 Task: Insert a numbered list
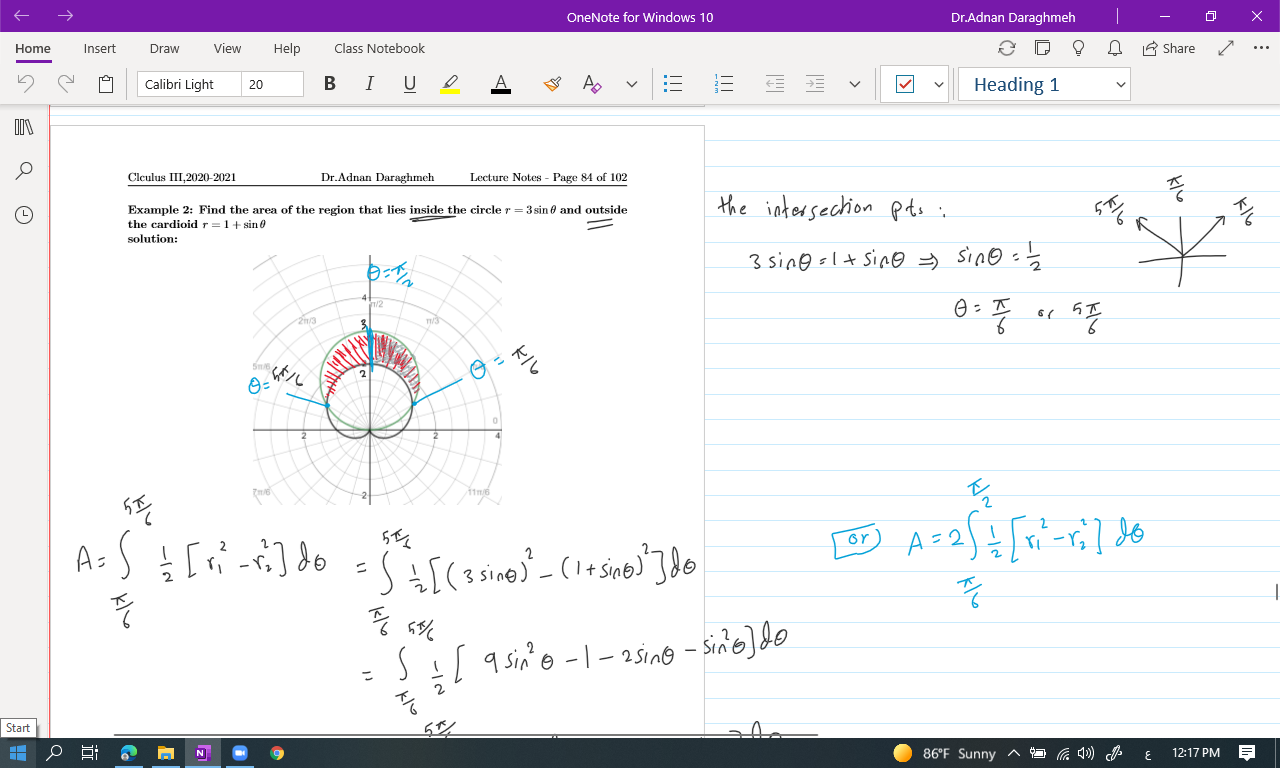click(725, 85)
